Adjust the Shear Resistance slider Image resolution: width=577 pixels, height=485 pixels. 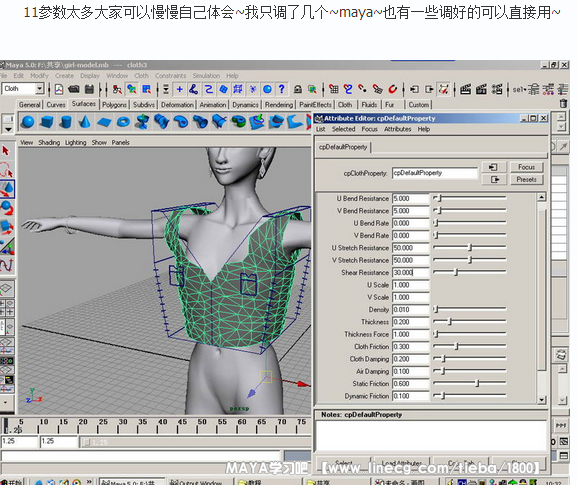(x=470, y=272)
